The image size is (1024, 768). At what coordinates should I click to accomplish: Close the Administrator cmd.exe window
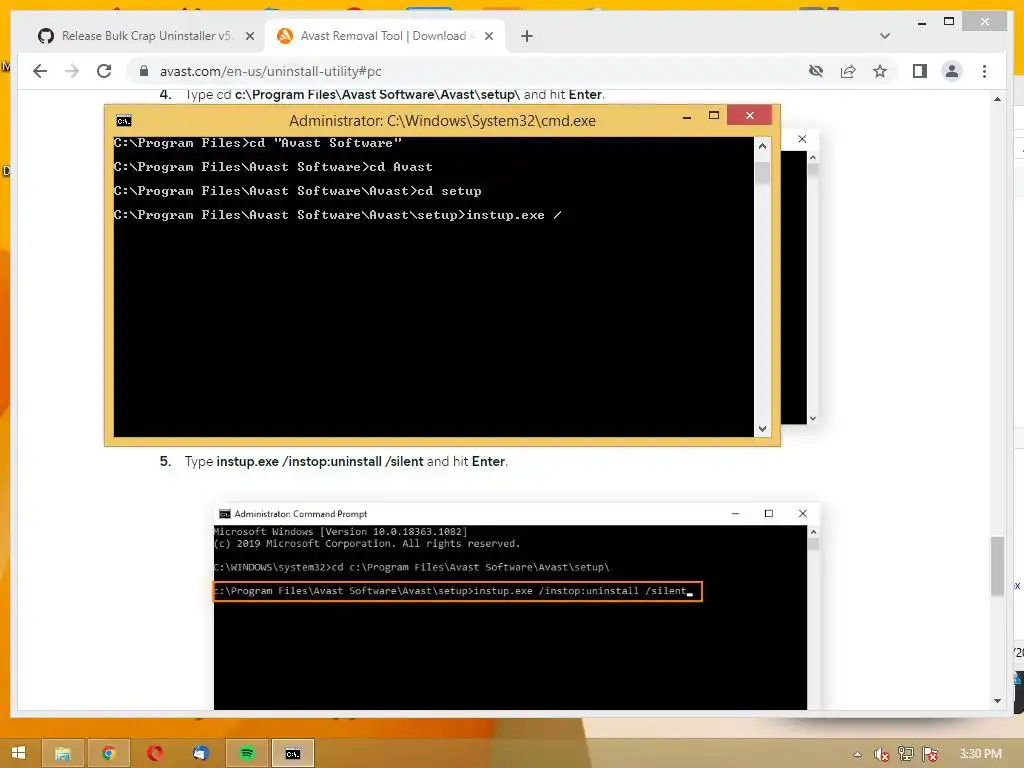750,116
